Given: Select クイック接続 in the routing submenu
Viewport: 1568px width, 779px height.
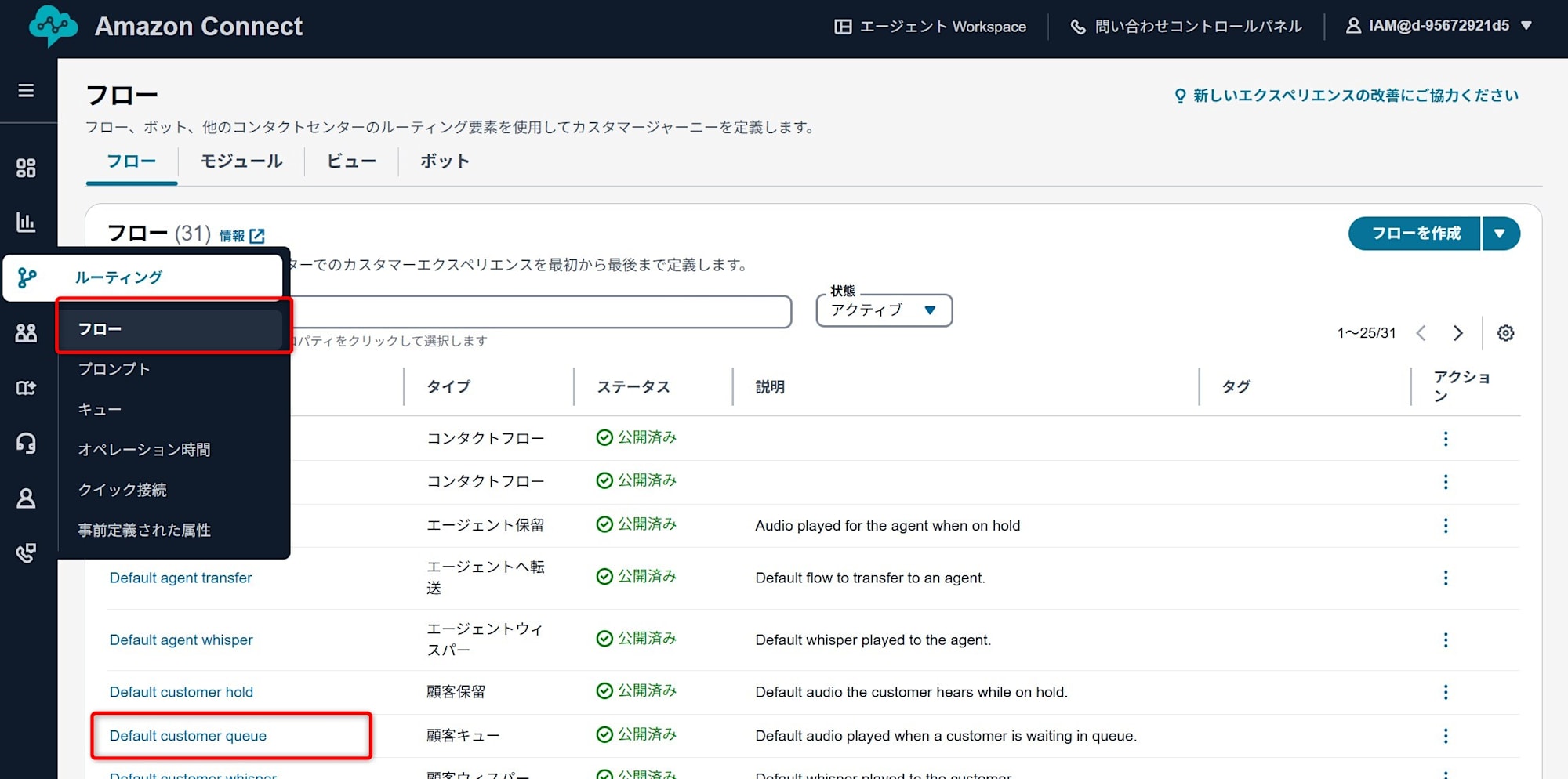Looking at the screenshot, I should [x=122, y=490].
